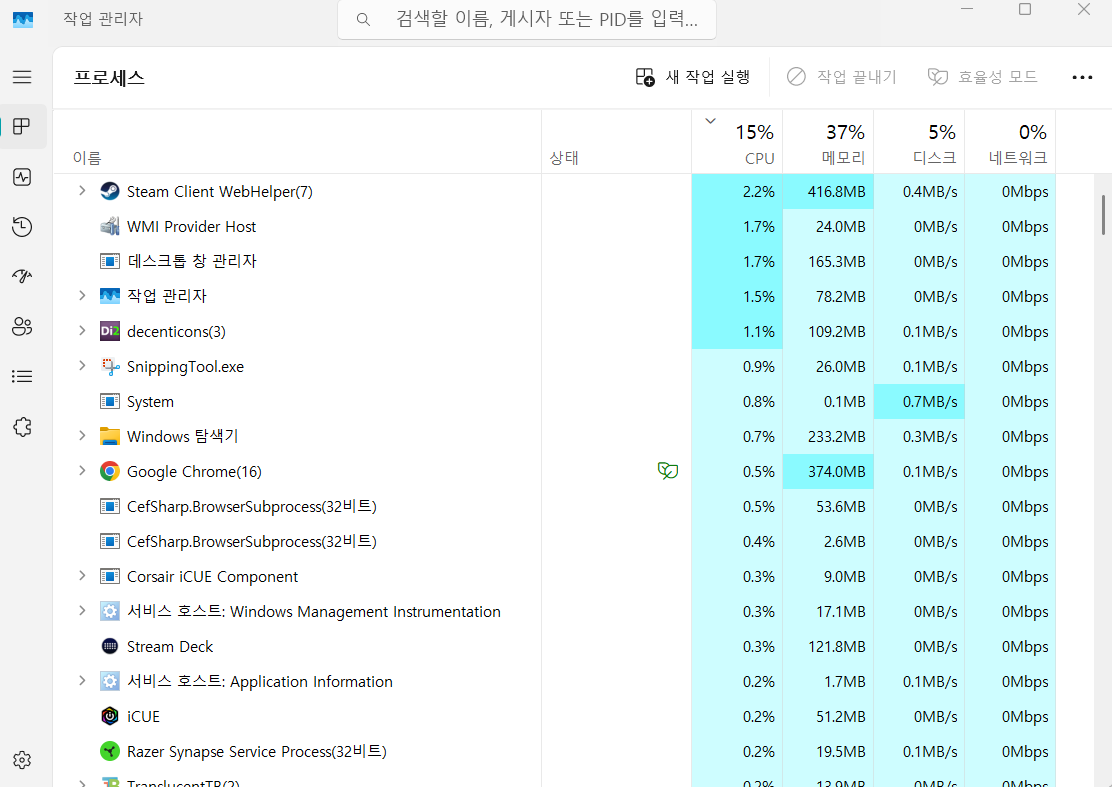Select the first CefSharp.BrowserSubprocess row (53.6MB)
Image resolution: width=1112 pixels, height=787 pixels.
(555, 506)
